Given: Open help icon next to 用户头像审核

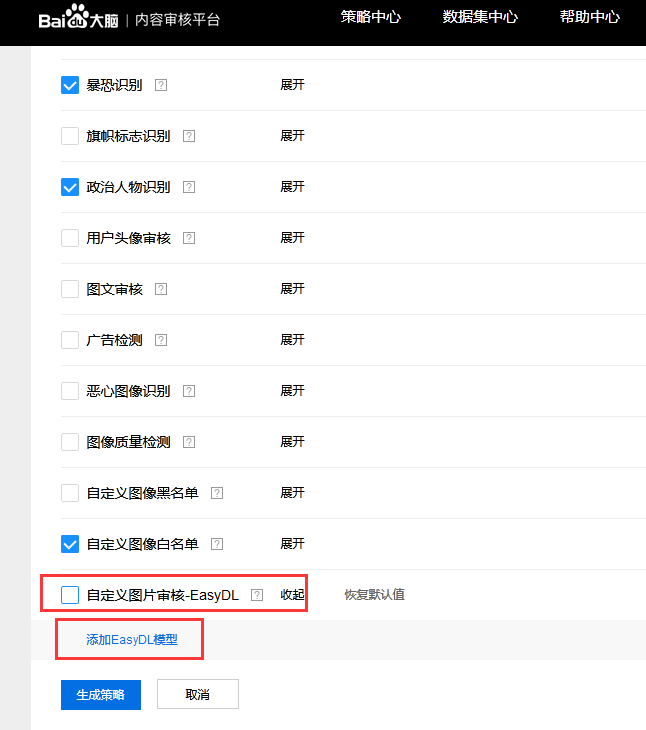Looking at the screenshot, I should 189,238.
